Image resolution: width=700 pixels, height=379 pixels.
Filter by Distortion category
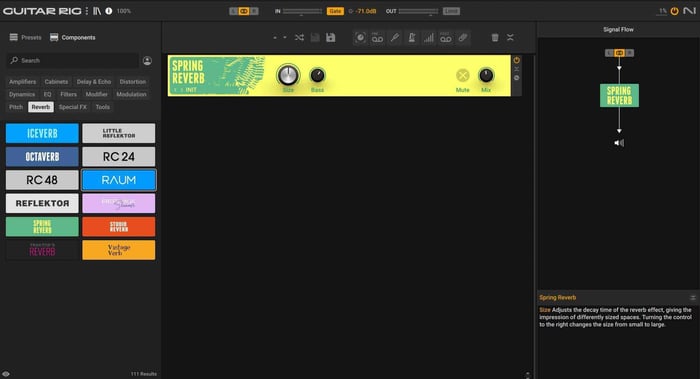pyautogui.click(x=133, y=82)
